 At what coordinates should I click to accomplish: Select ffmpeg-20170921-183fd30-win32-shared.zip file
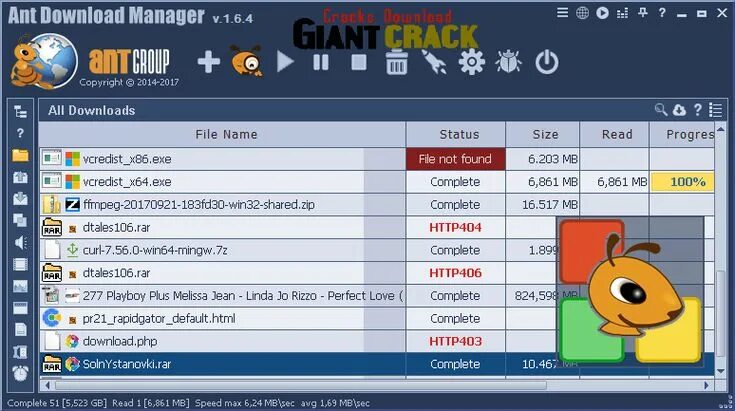[199, 205]
